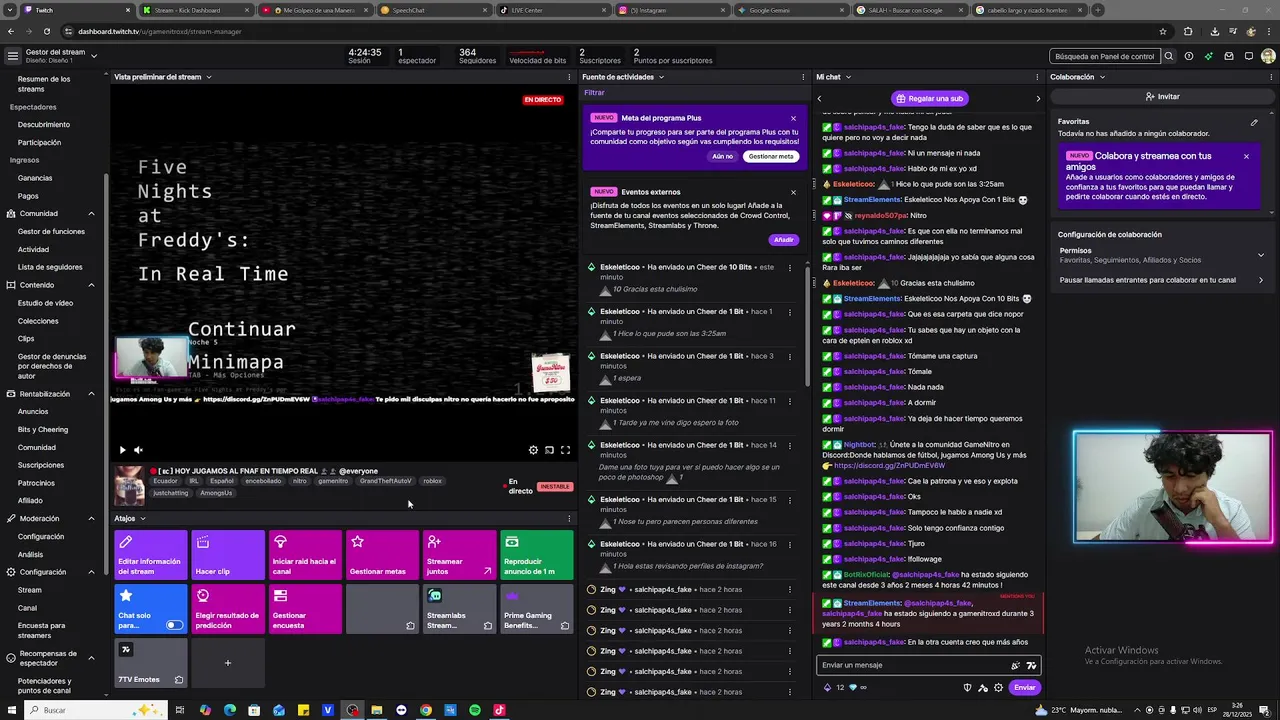Collapse the Moderación sidebar section
This screenshot has height=720, width=1280.
pyautogui.click(x=91, y=519)
